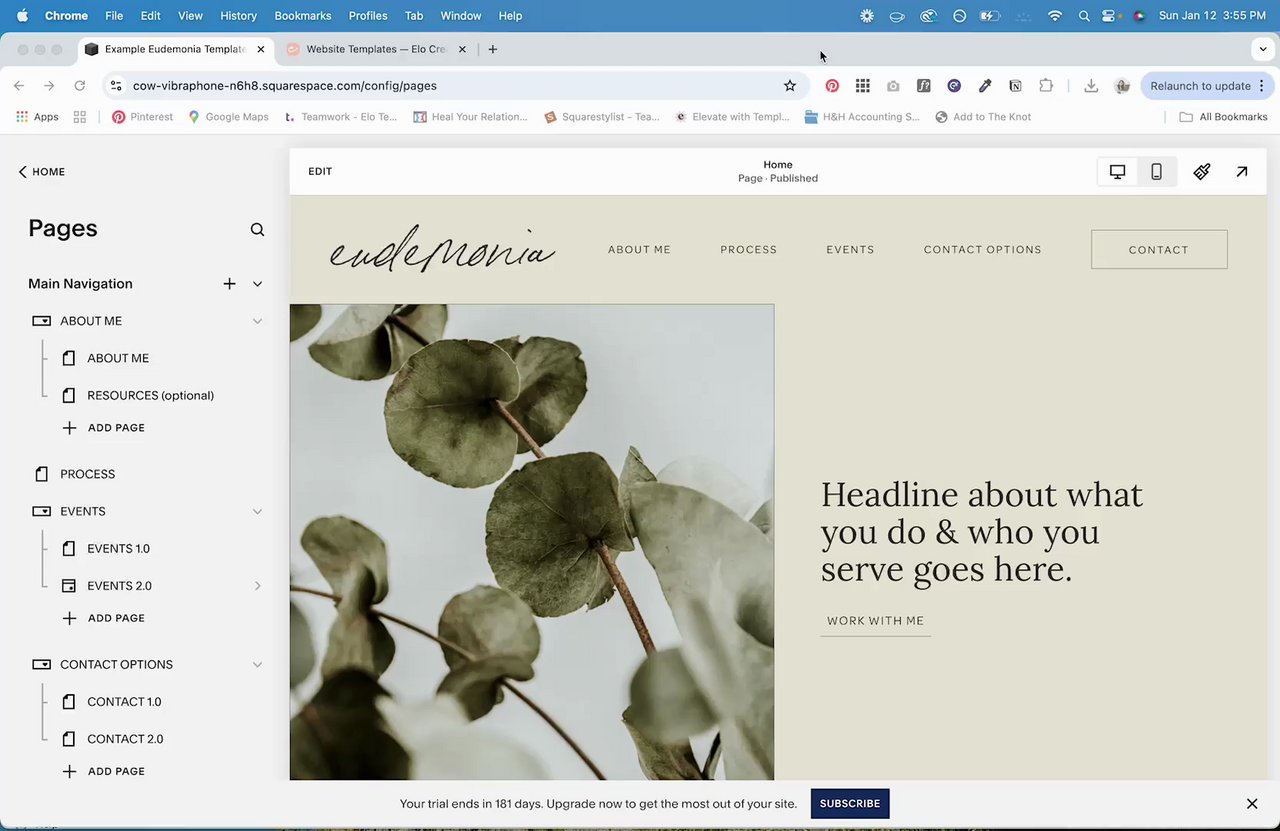
Task: Close the Website Templates tab
Action: 461,49
